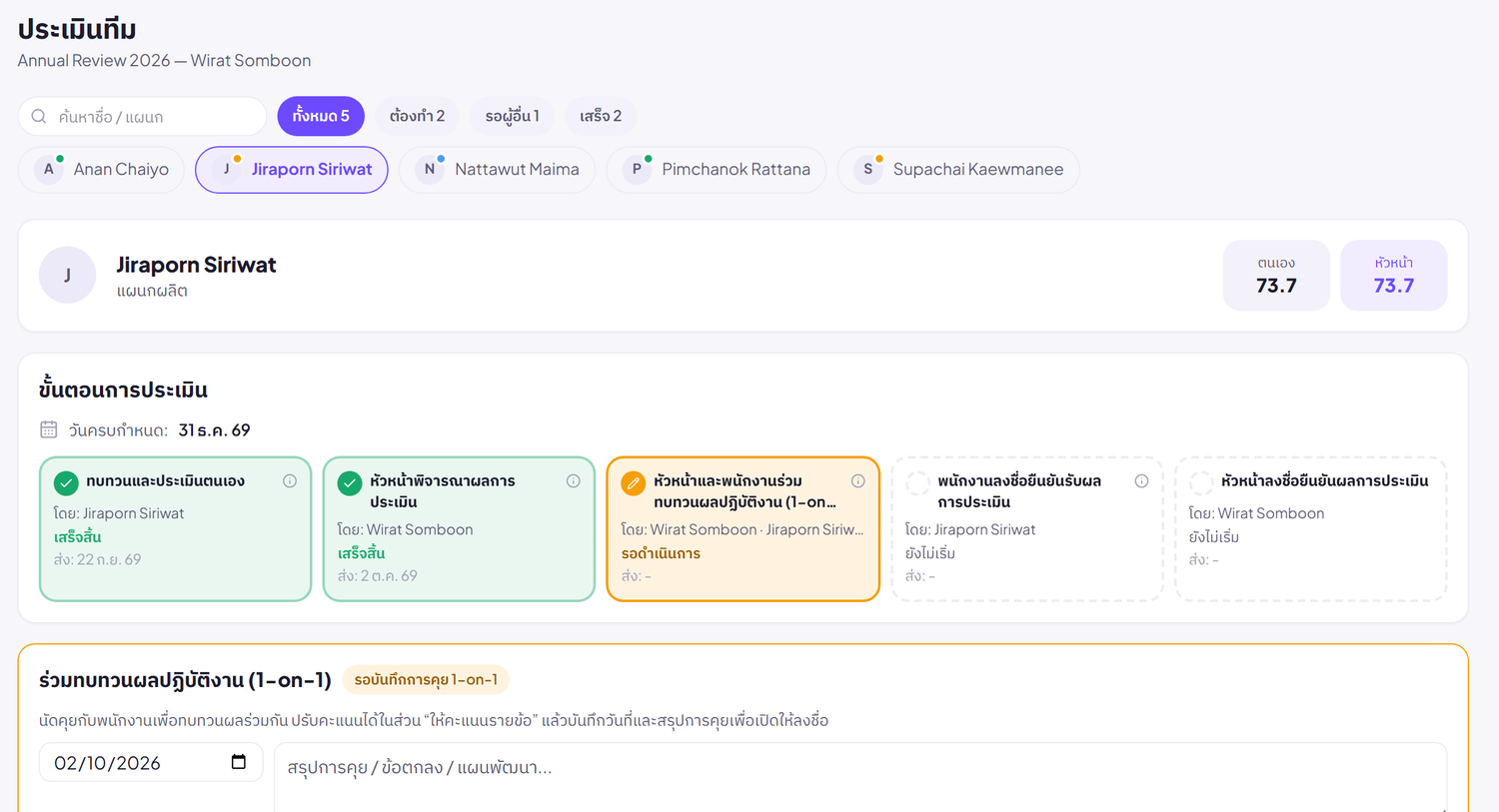Viewport: 1499px width, 812px height.
Task: Filter by ต้องทำ 2
Action: 418,116
